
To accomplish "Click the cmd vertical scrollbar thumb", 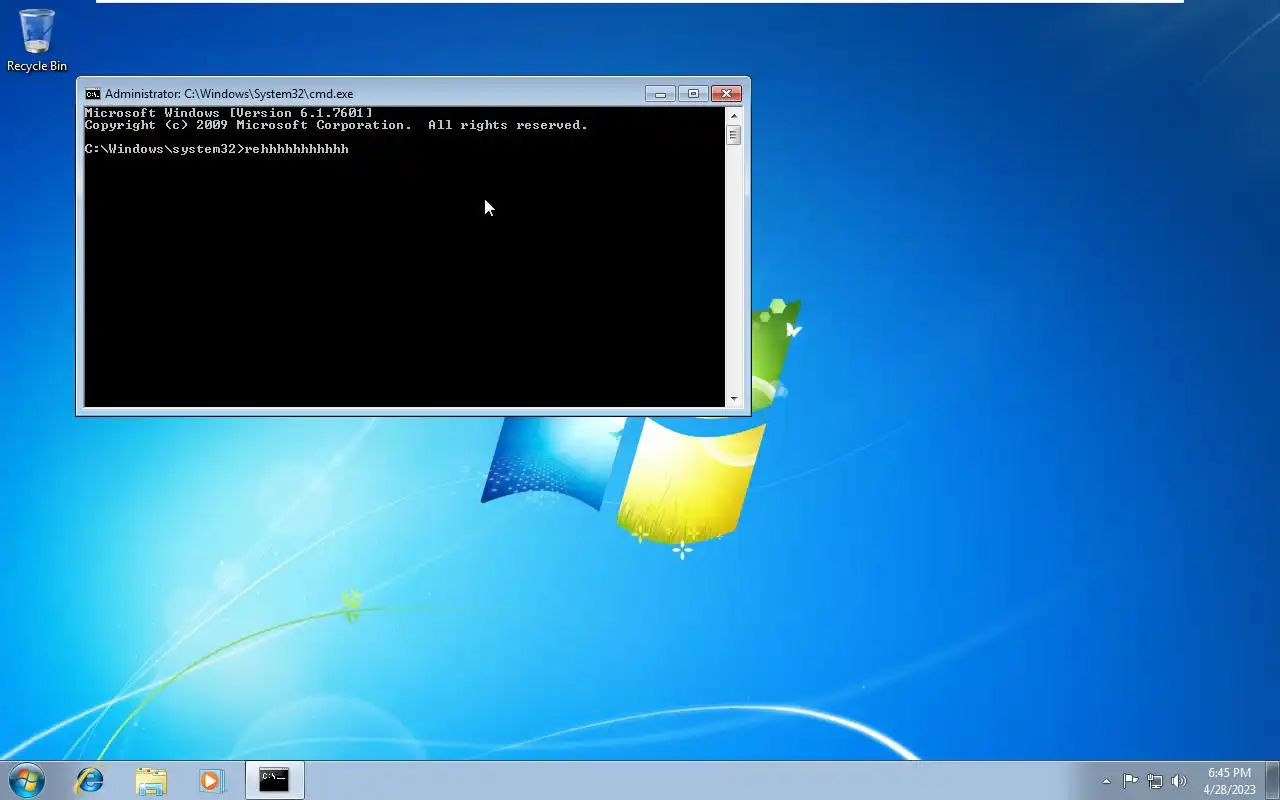I will (734, 135).
